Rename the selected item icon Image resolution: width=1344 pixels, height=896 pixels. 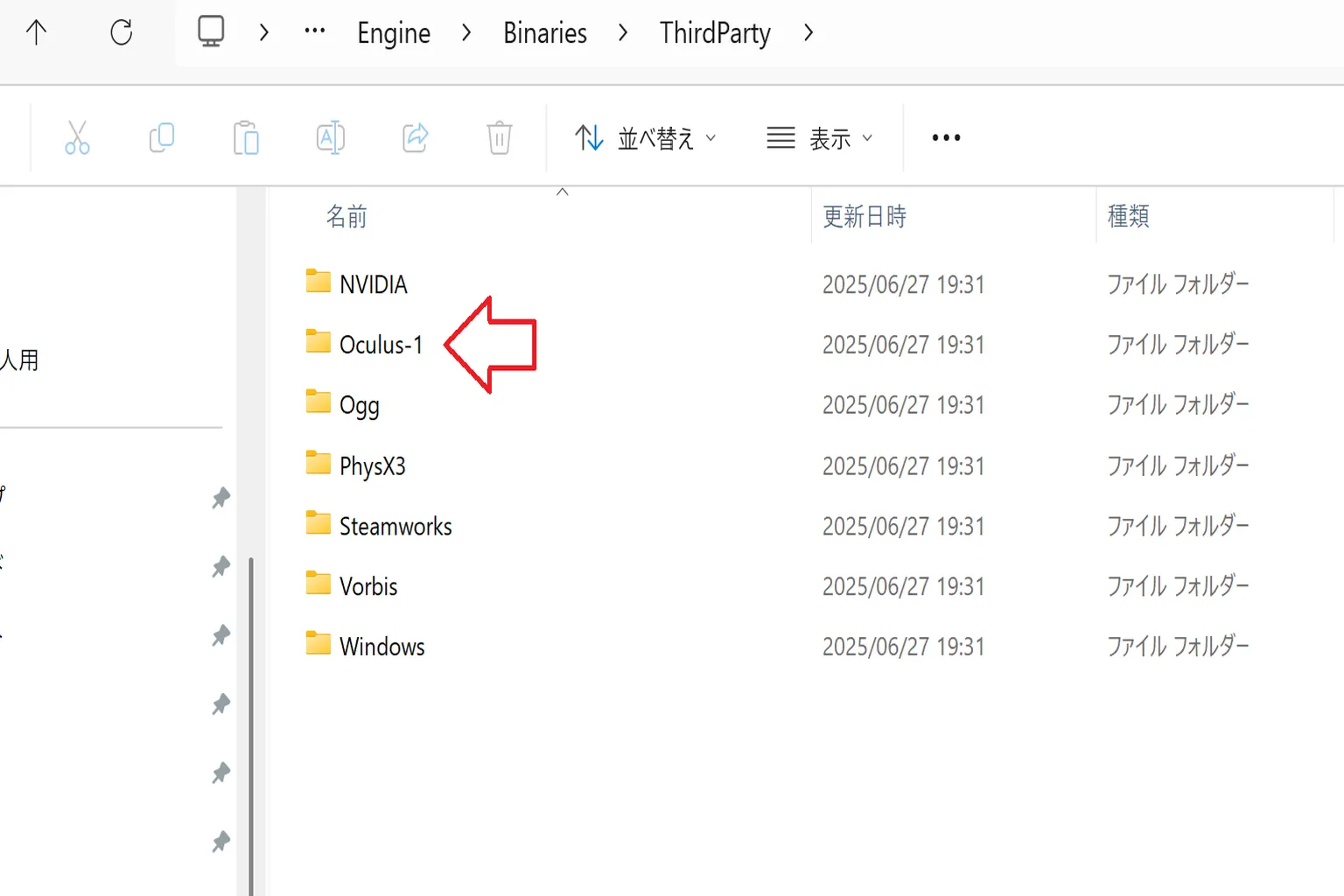click(330, 137)
